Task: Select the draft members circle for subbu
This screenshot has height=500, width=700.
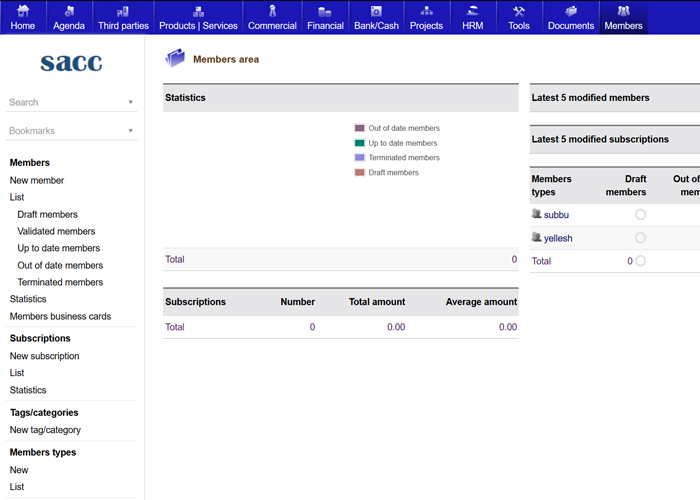Action: click(x=640, y=215)
